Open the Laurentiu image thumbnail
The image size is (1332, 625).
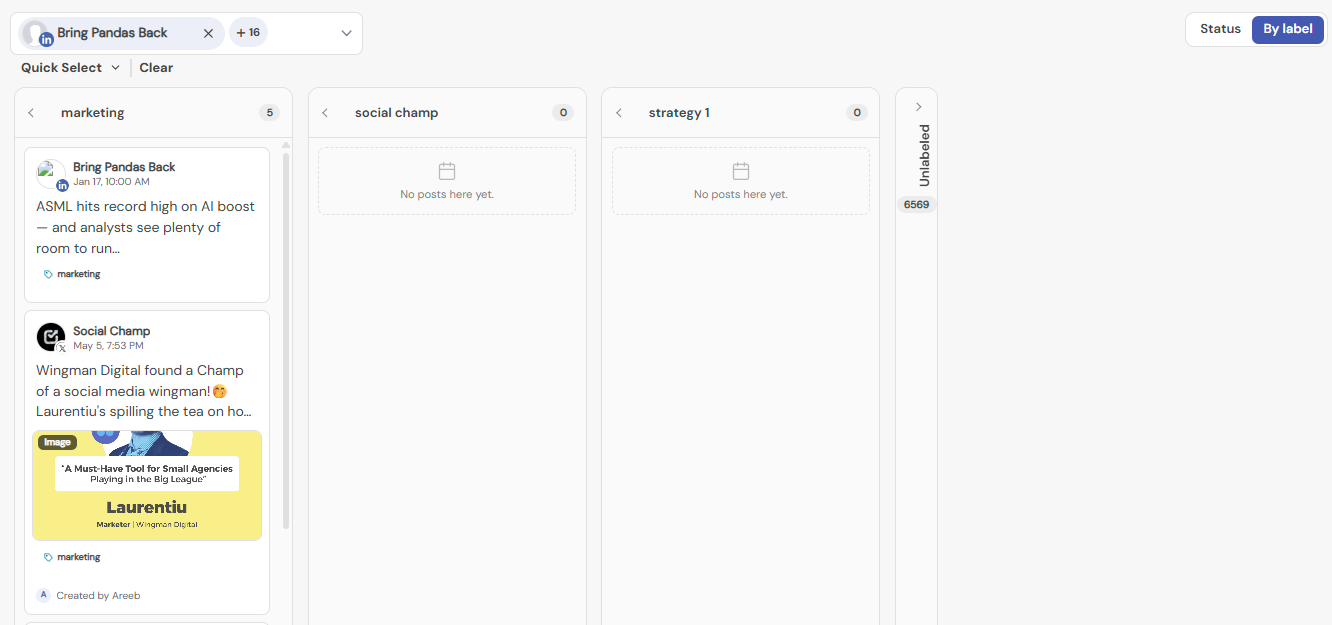(147, 485)
